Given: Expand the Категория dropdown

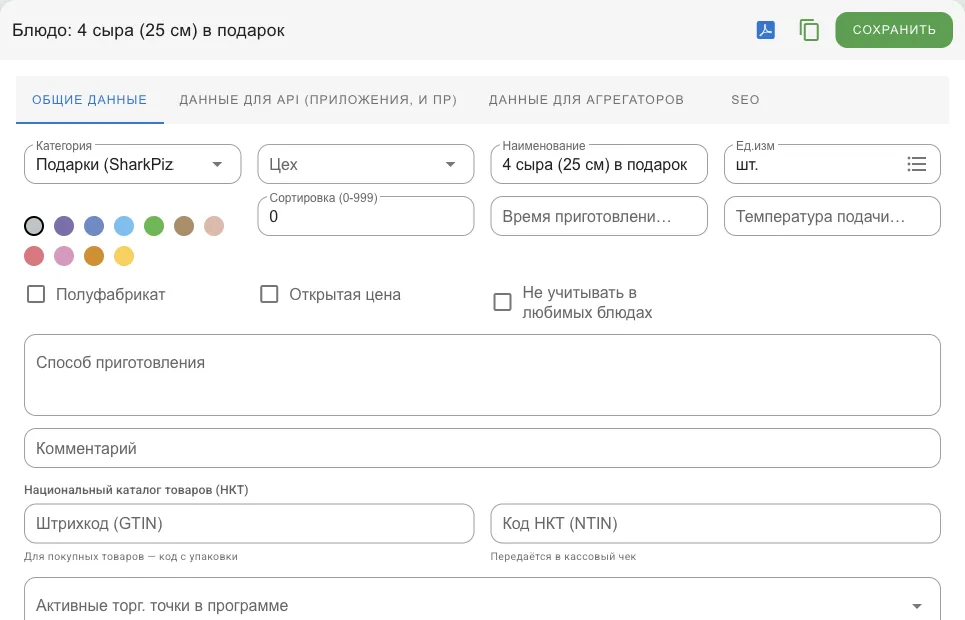Looking at the screenshot, I should click(132, 164).
